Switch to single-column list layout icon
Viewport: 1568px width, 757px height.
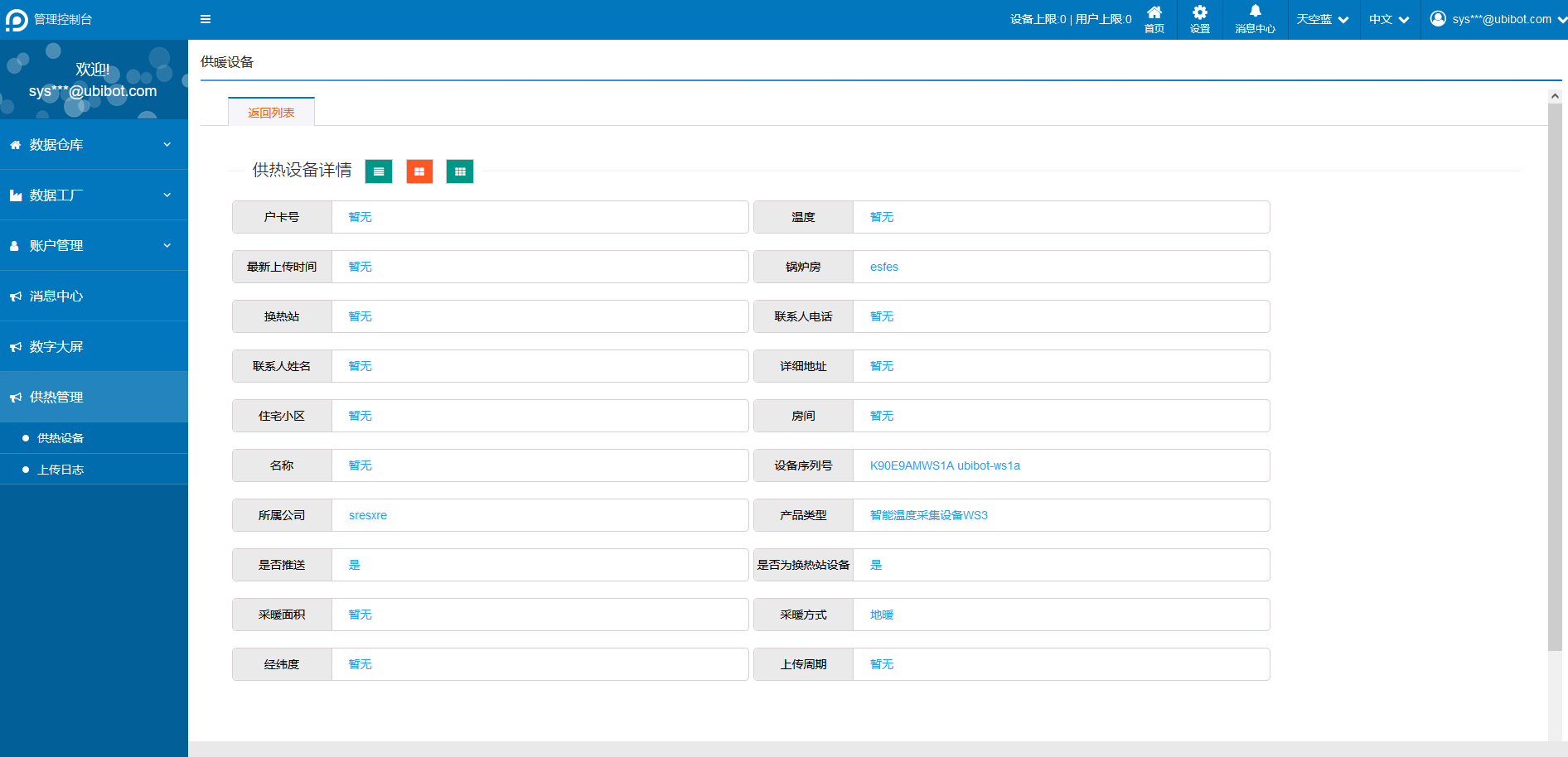tap(379, 171)
